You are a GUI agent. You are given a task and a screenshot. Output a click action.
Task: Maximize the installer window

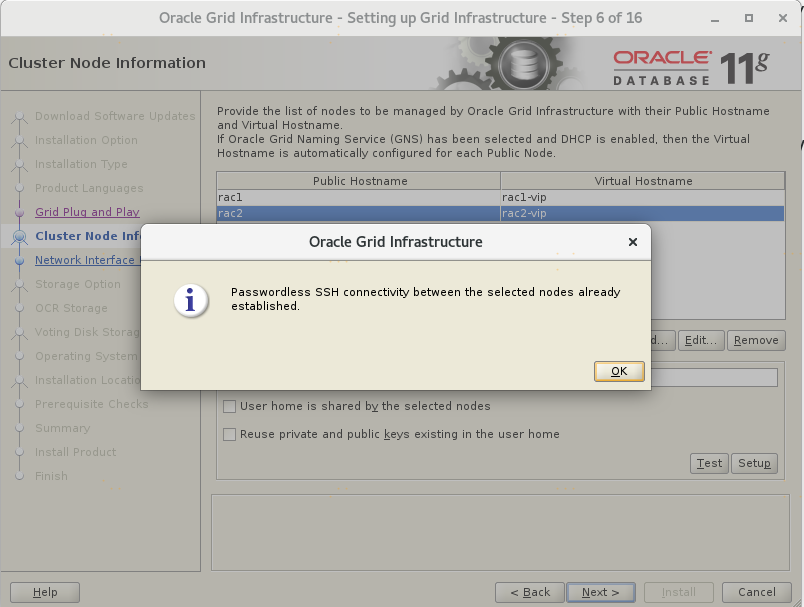[x=749, y=18]
